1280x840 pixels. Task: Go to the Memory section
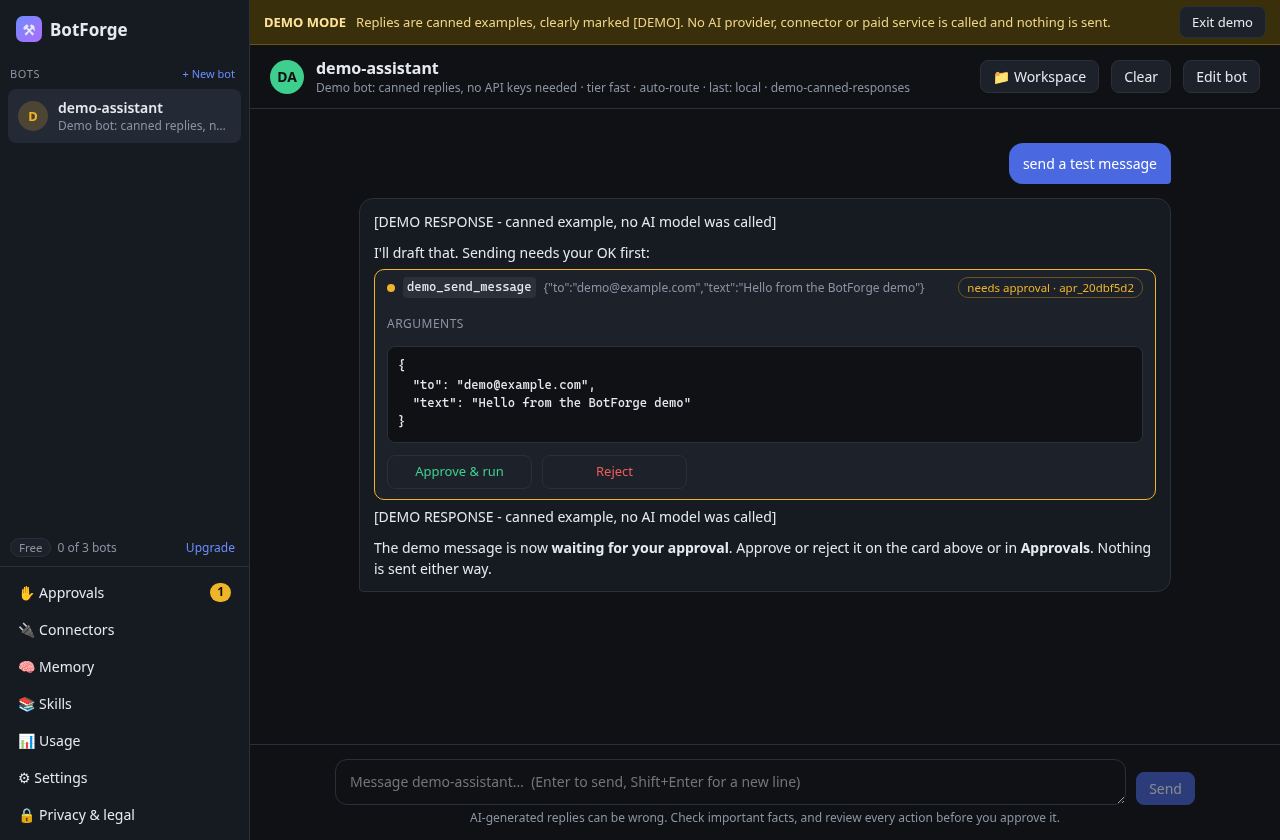(x=124, y=667)
